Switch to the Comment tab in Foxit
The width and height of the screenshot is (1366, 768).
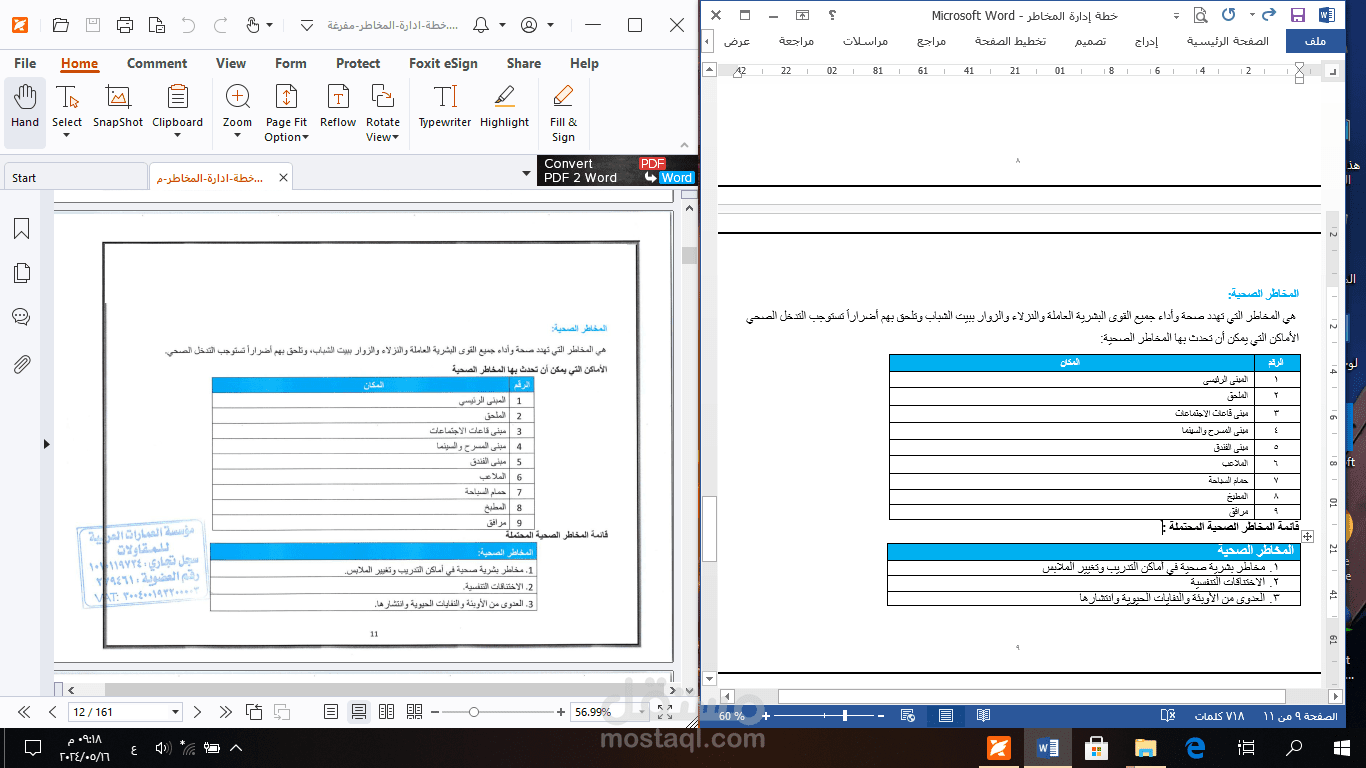coord(156,63)
